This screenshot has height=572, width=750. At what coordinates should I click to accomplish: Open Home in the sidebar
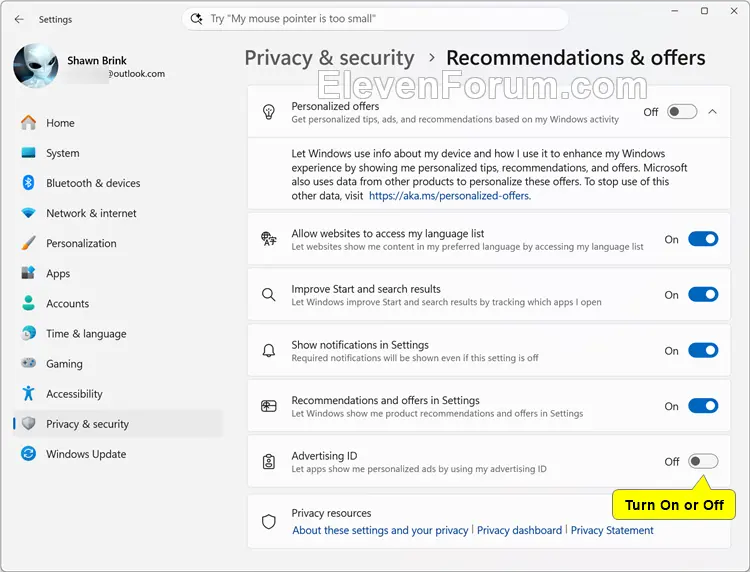(x=118, y=123)
